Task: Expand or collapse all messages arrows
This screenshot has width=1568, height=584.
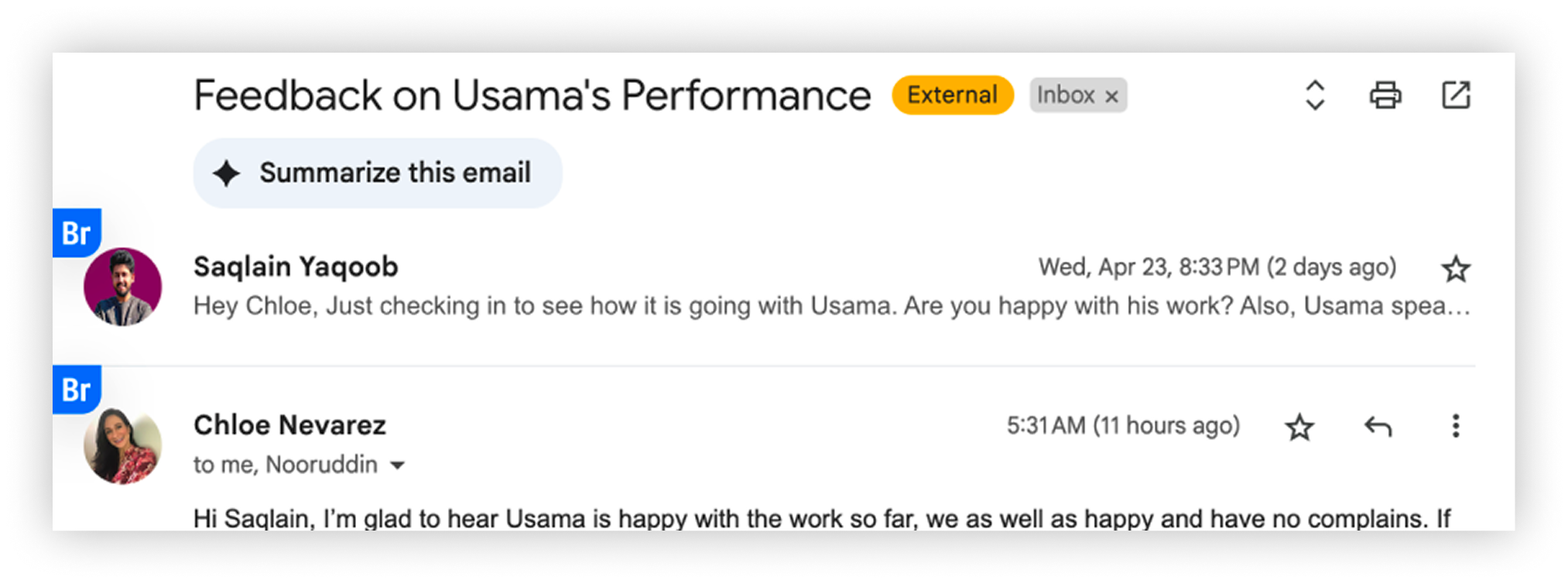Action: click(x=1315, y=95)
